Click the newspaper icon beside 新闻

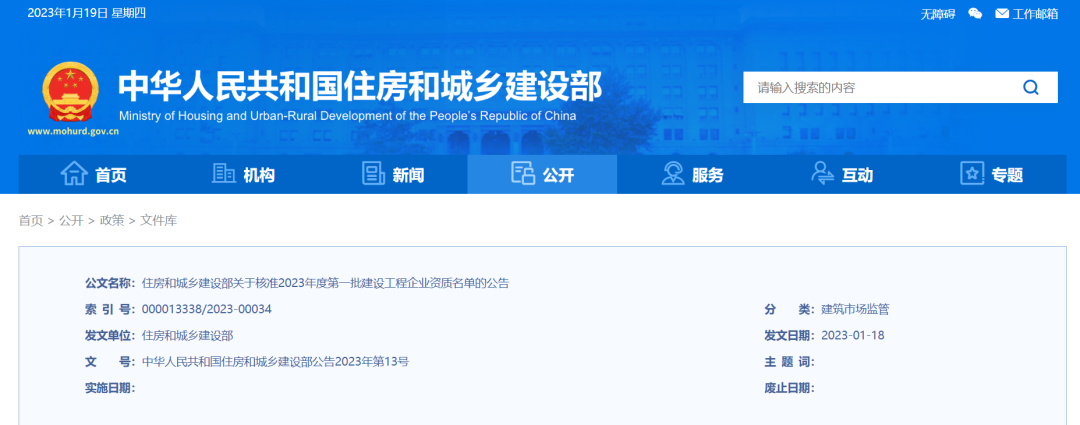(x=373, y=174)
